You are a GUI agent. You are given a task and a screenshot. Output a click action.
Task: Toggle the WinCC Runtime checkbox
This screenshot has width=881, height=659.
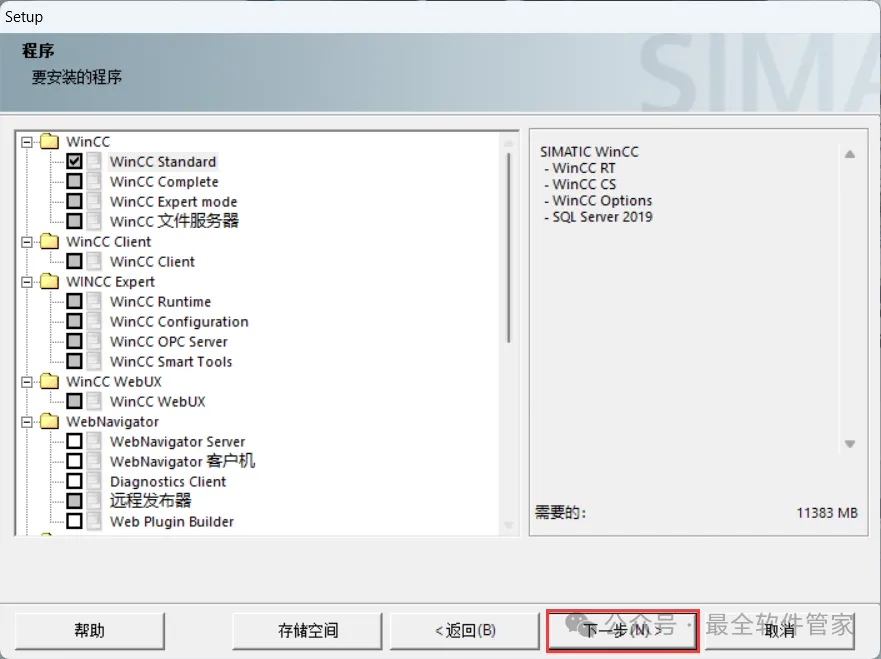(74, 301)
